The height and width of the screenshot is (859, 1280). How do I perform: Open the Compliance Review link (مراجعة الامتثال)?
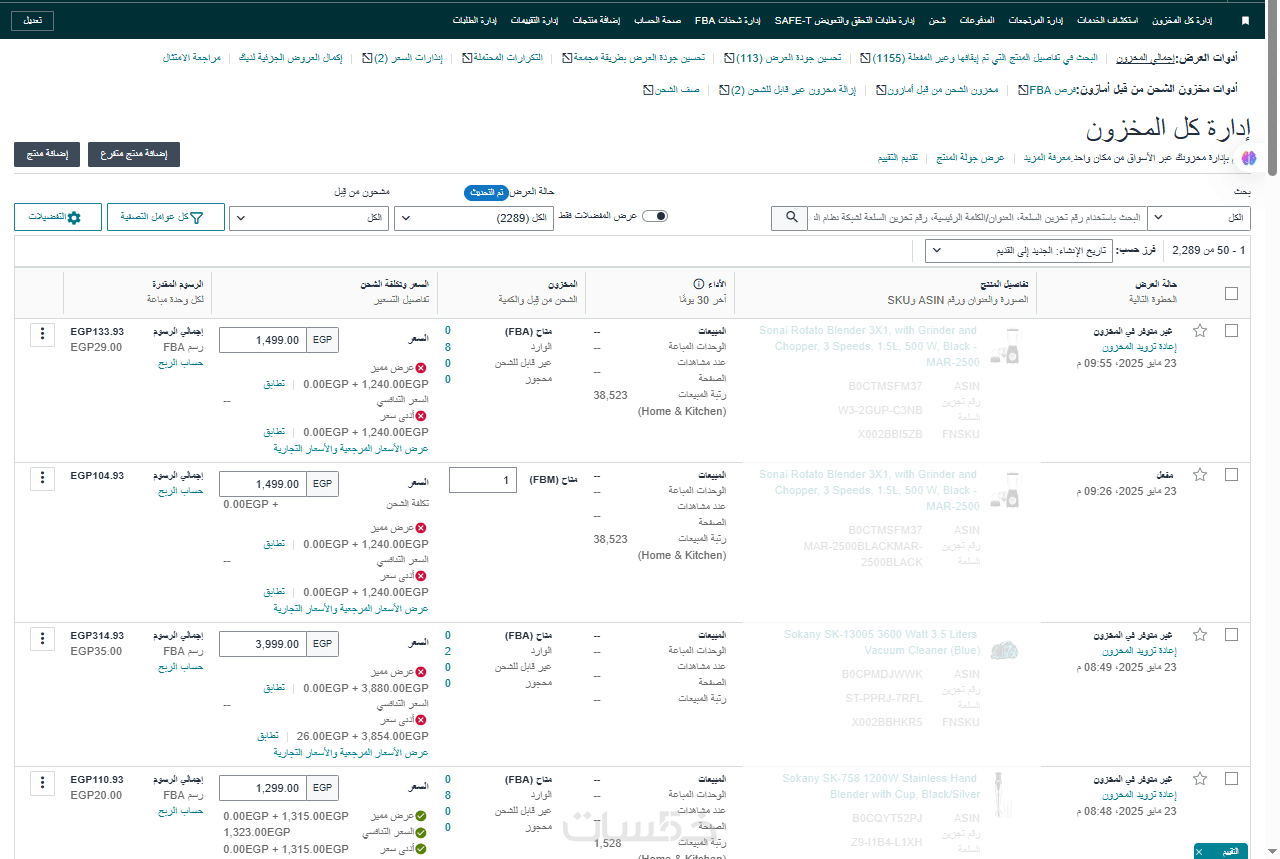coord(192,58)
